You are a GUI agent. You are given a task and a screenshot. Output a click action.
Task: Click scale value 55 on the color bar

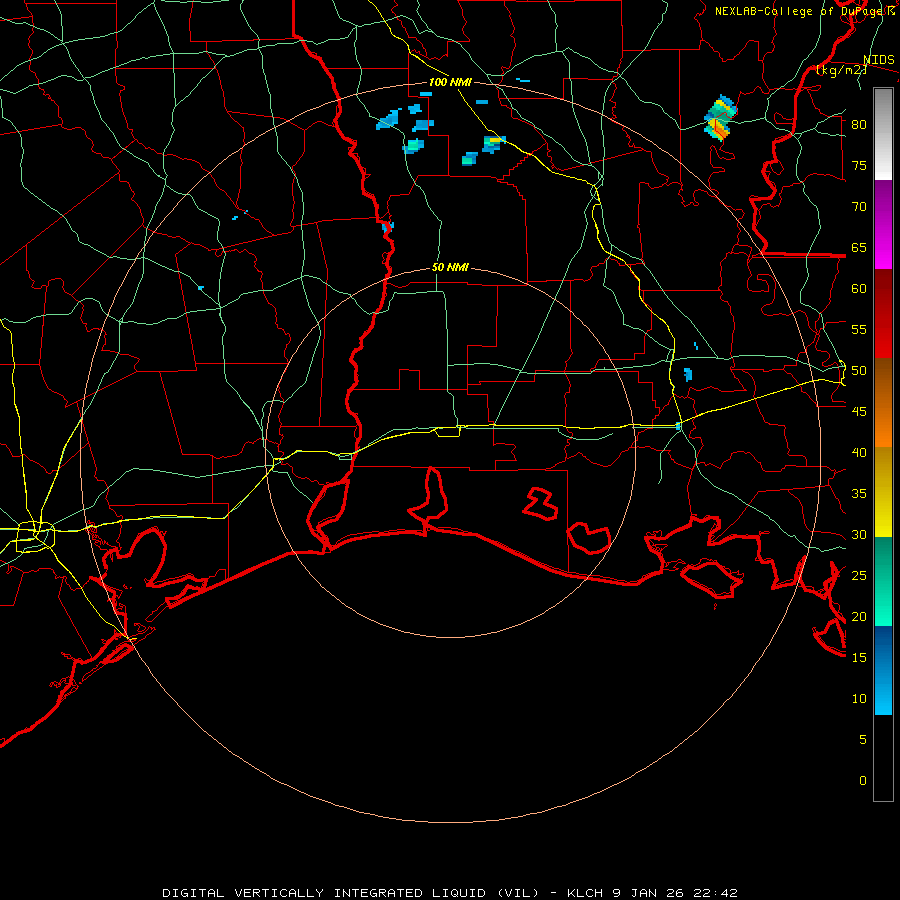[859, 330]
